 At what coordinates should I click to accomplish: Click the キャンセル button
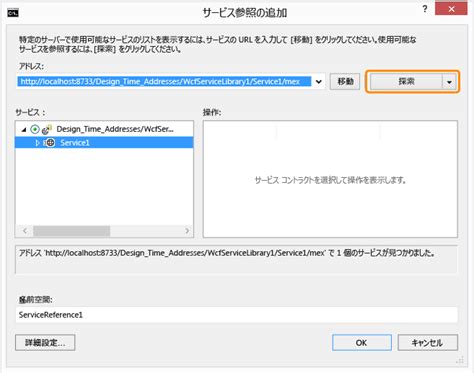pyautogui.click(x=427, y=343)
